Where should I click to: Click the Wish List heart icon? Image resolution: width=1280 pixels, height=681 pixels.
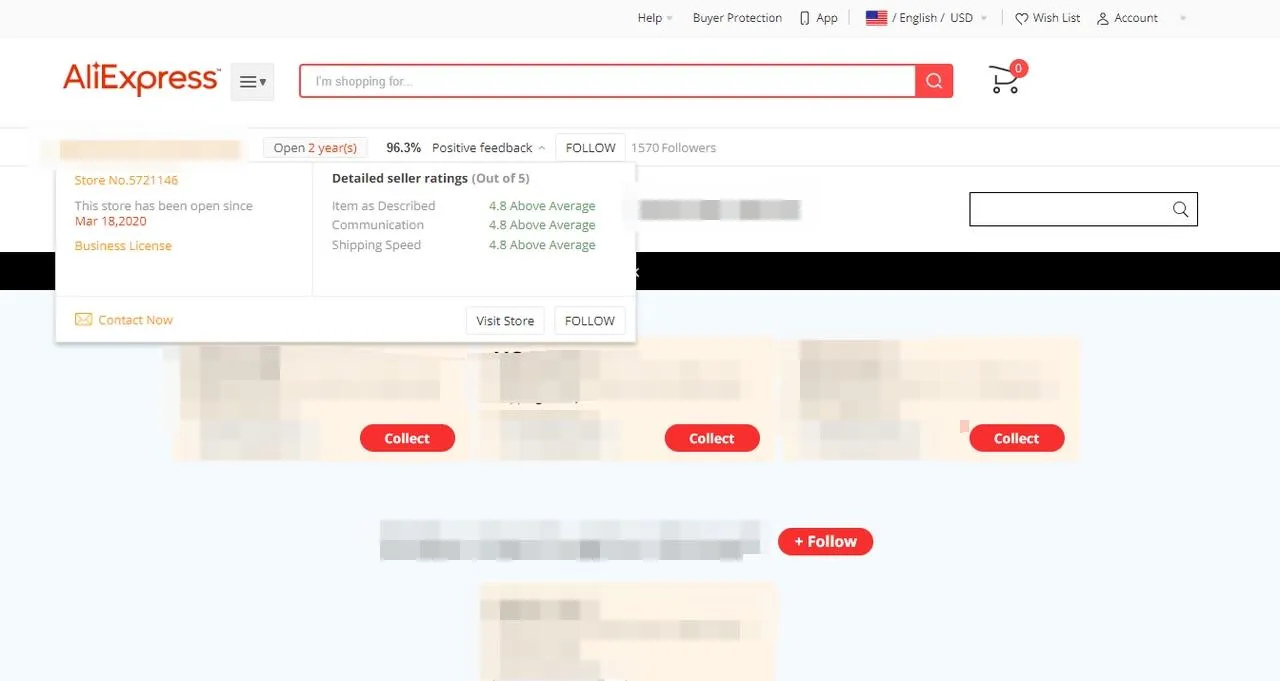click(1021, 18)
